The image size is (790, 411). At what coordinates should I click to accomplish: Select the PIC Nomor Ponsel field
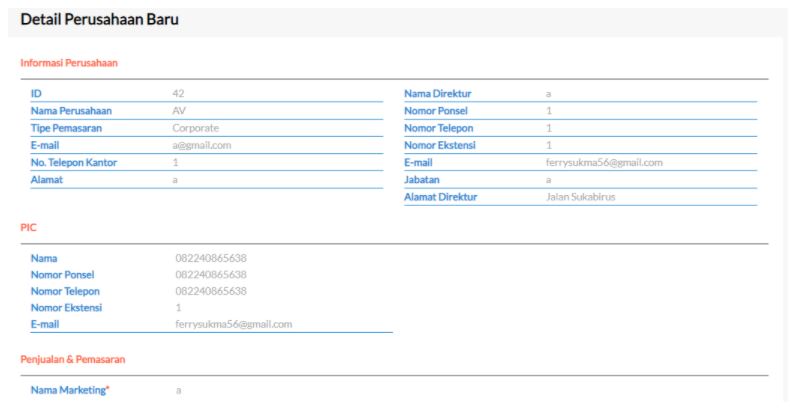click(x=280, y=274)
